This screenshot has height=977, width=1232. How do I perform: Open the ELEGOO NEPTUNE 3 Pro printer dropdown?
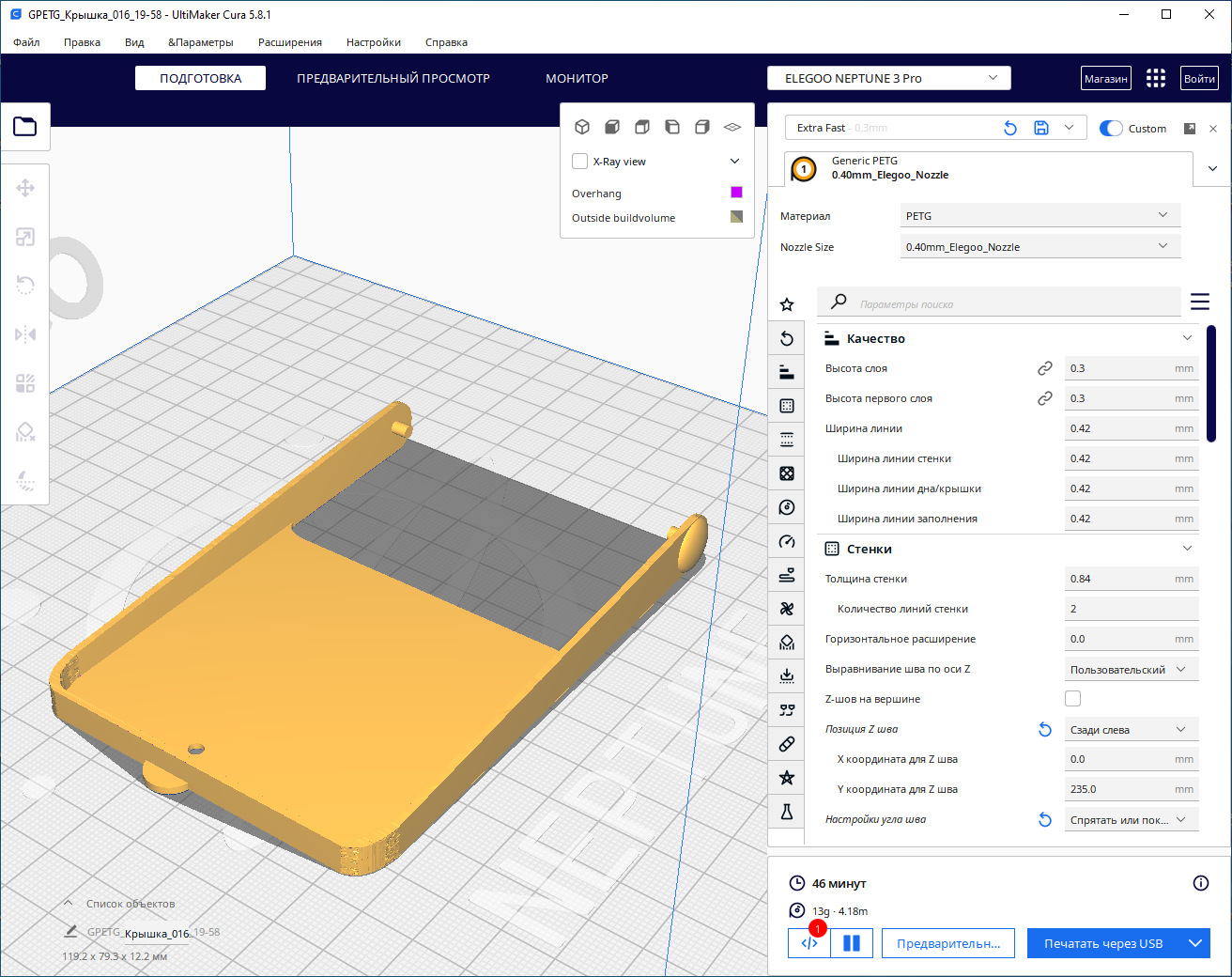click(x=888, y=78)
